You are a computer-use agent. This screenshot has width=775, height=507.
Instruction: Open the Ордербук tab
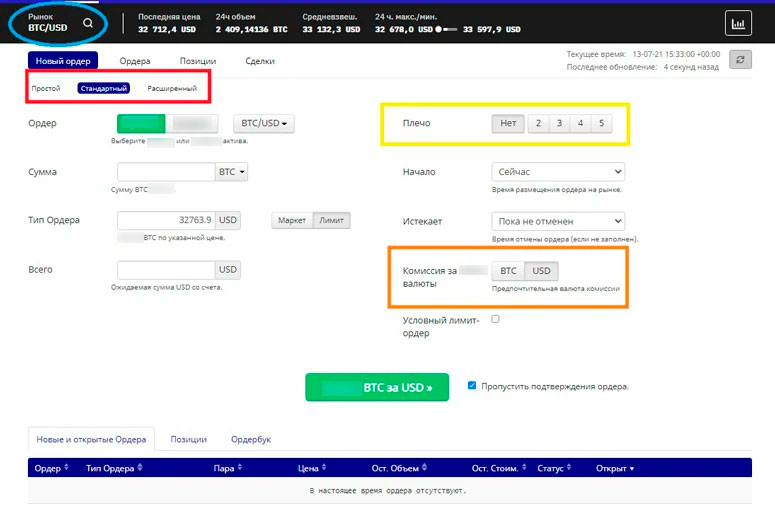250,439
